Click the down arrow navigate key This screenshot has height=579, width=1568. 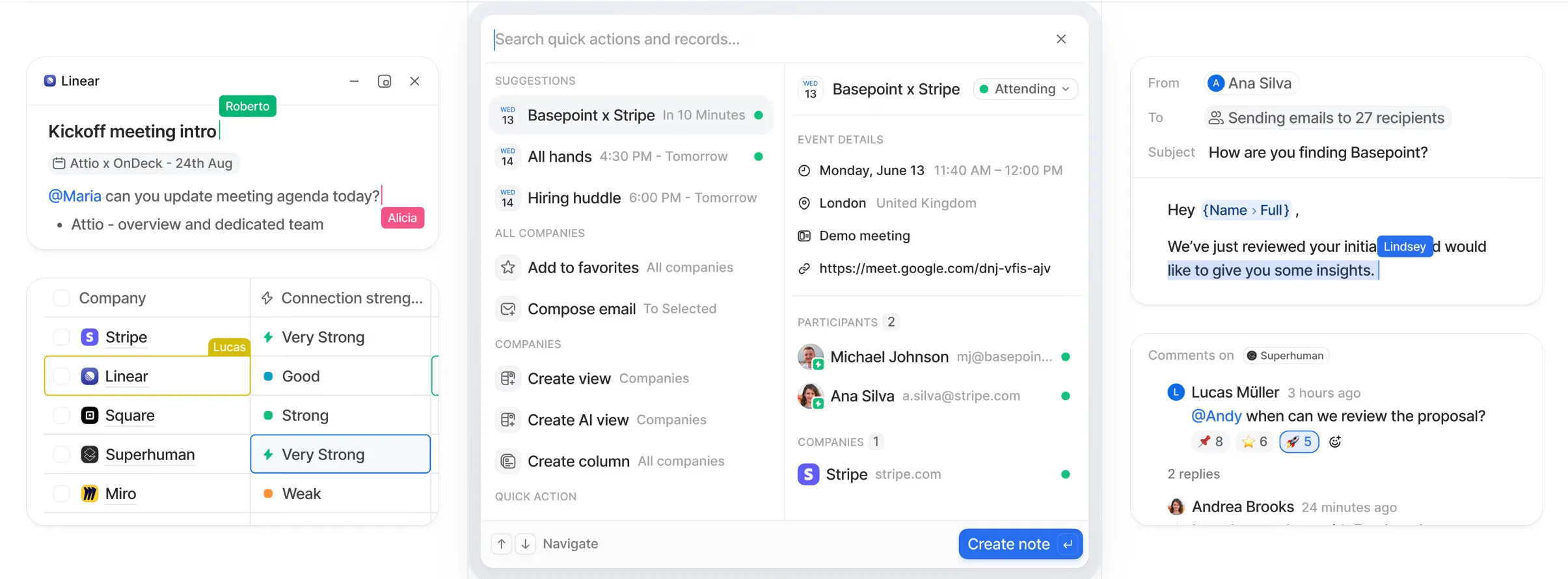(x=526, y=544)
